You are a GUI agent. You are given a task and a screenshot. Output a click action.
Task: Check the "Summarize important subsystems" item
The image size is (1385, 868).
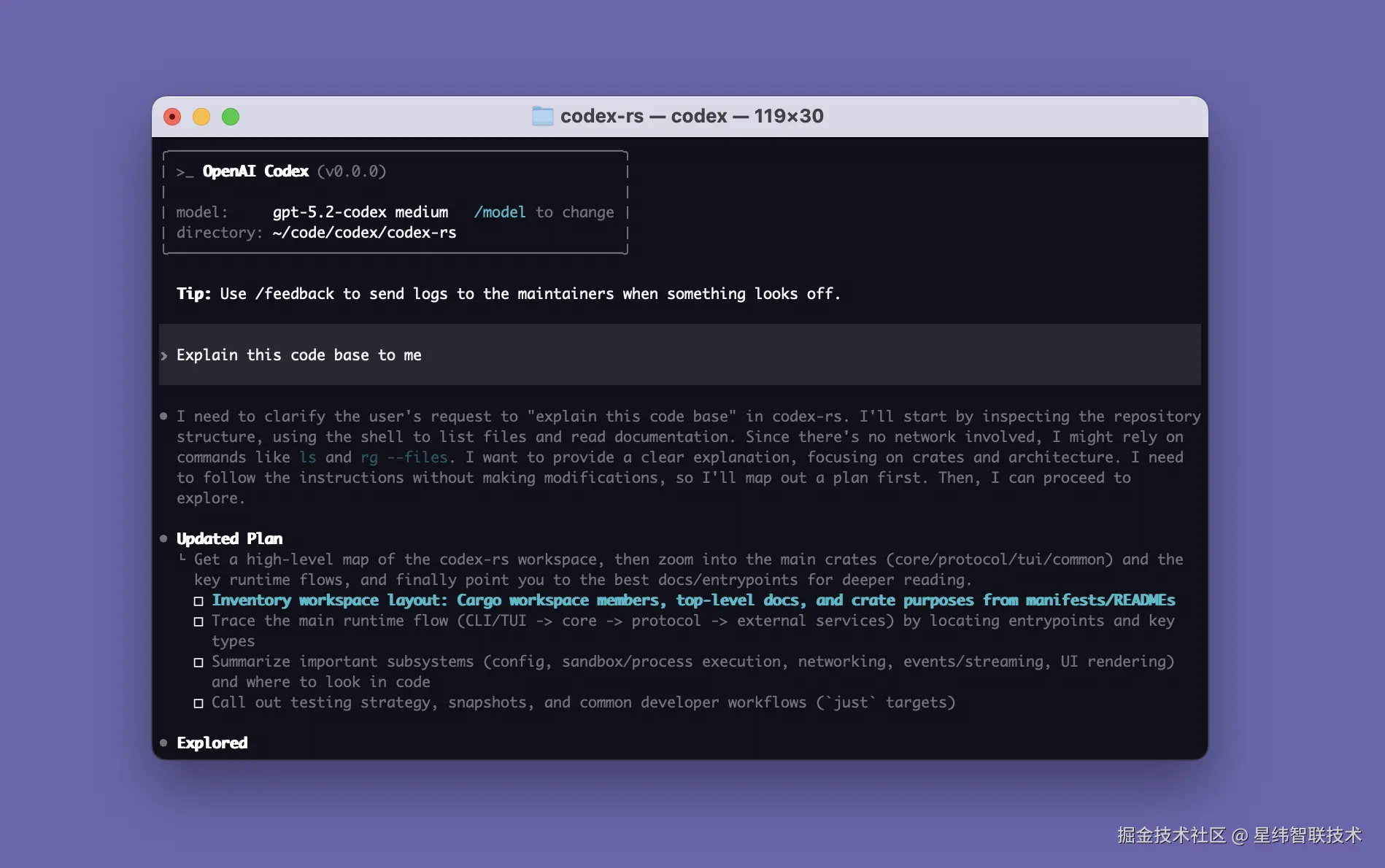click(198, 662)
